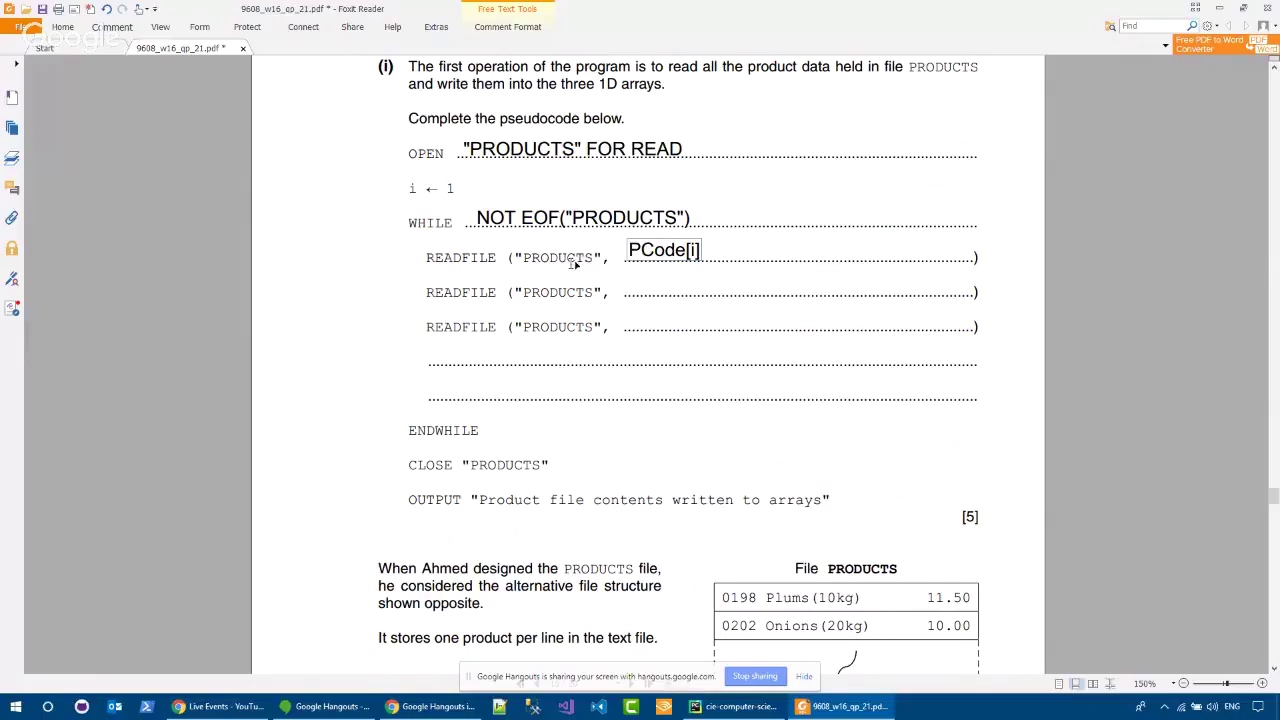Image resolution: width=1280 pixels, height=720 pixels.
Task: Open the Help ribbon tab
Action: (x=393, y=27)
